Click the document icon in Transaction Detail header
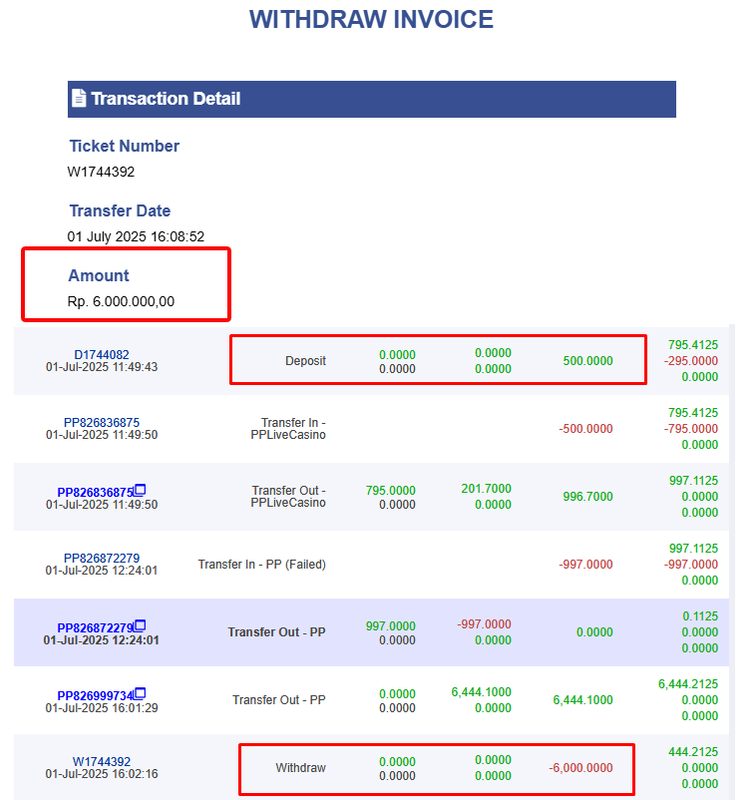Screen dimensions: 748x800 click(79, 98)
